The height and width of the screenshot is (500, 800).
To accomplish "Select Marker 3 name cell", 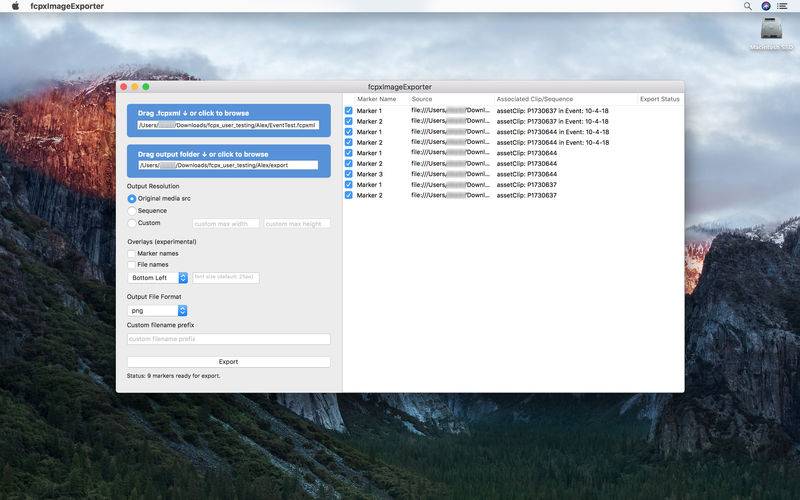I will coord(369,174).
